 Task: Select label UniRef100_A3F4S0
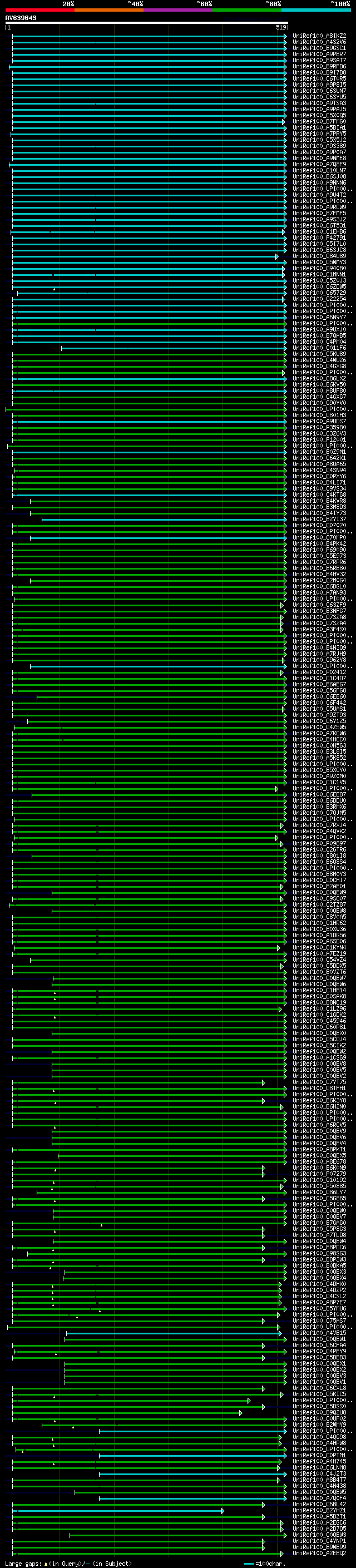tap(319, 630)
